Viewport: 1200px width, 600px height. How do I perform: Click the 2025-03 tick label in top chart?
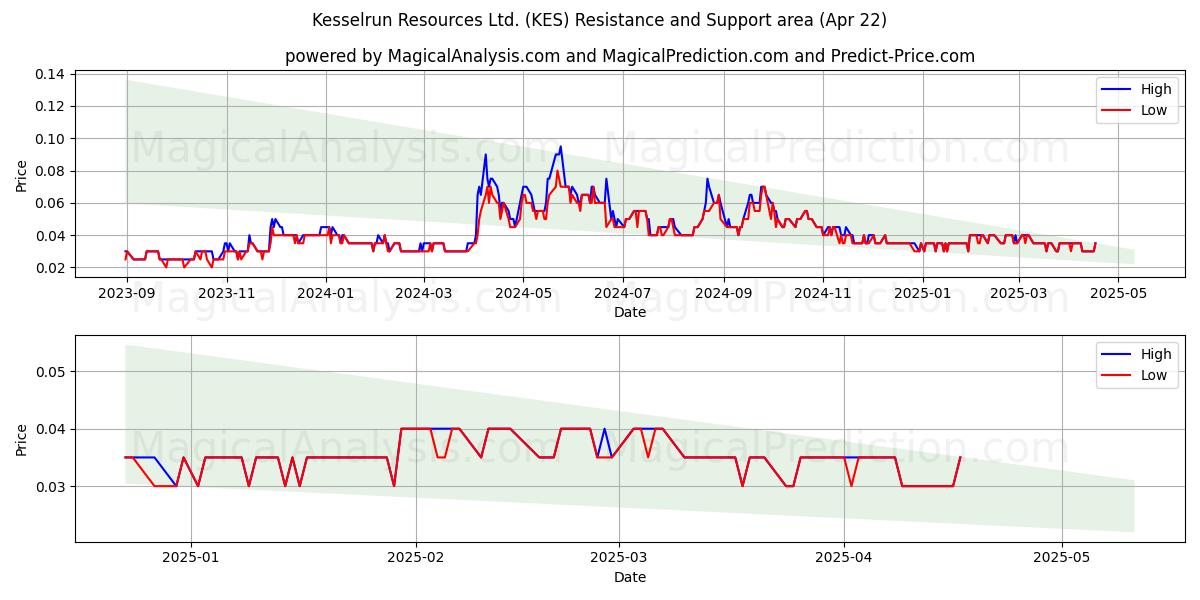coord(1018,293)
